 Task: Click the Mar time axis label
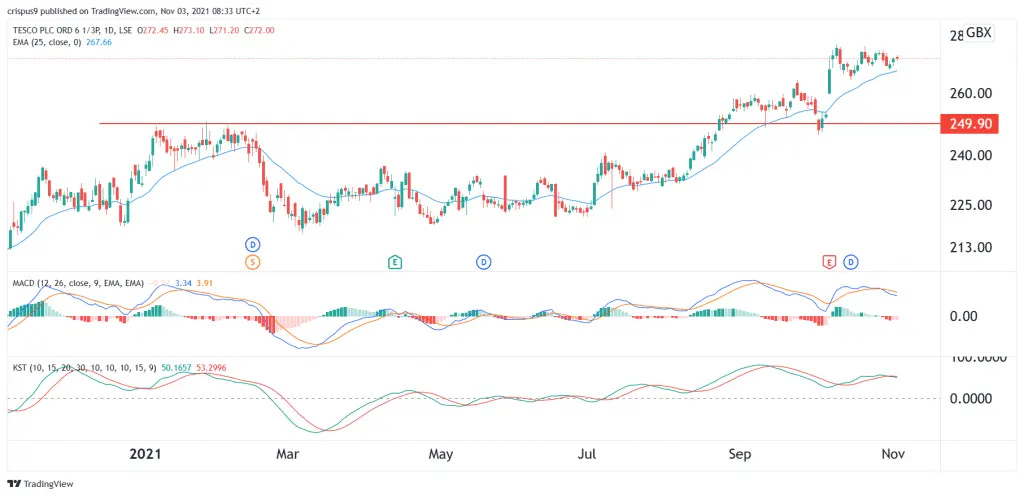[x=288, y=454]
